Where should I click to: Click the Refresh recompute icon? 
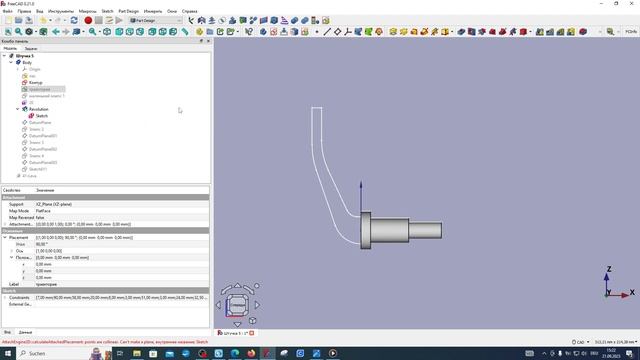pyautogui.click(x=74, y=20)
